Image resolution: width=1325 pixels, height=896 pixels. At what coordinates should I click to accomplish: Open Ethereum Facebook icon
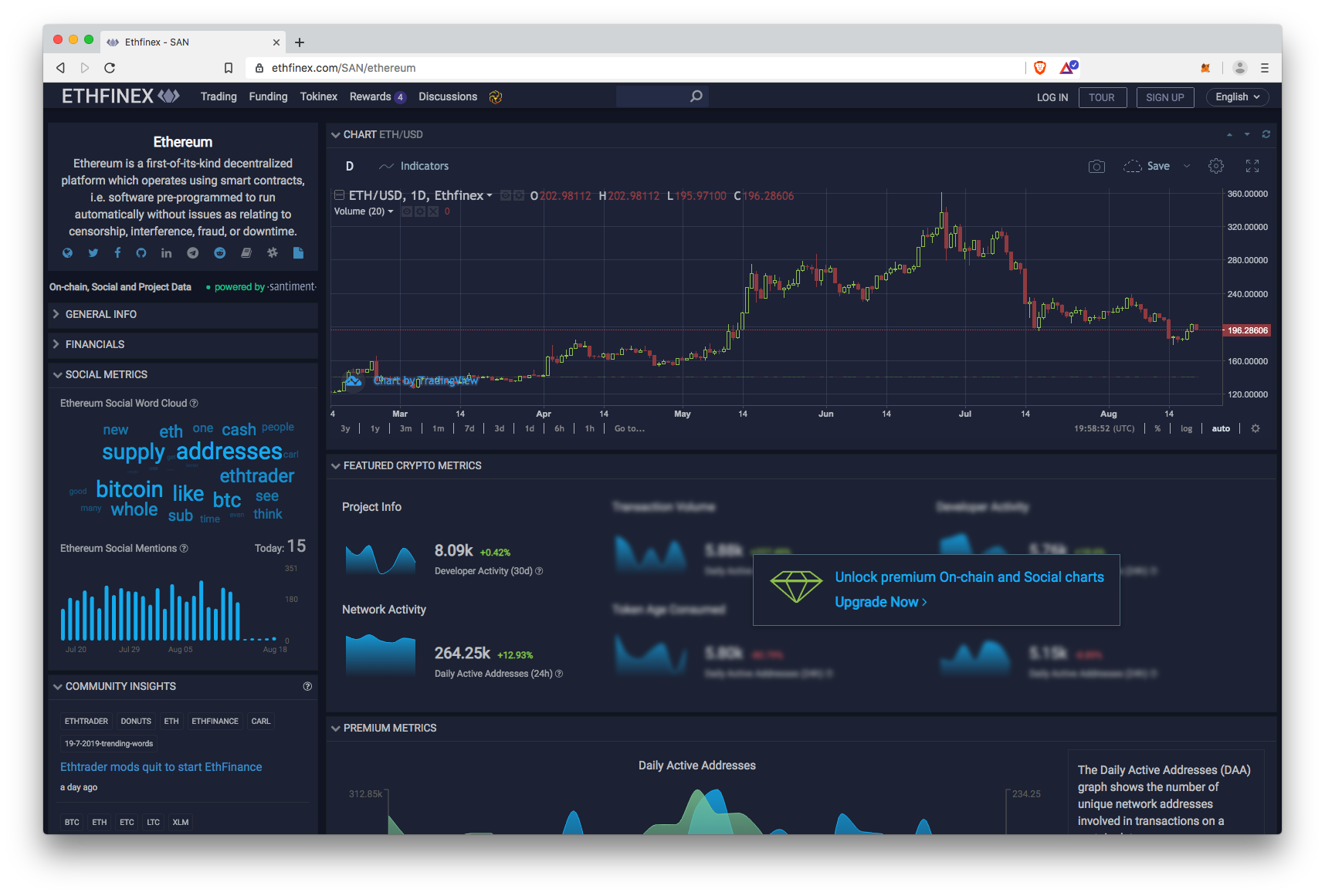point(117,253)
